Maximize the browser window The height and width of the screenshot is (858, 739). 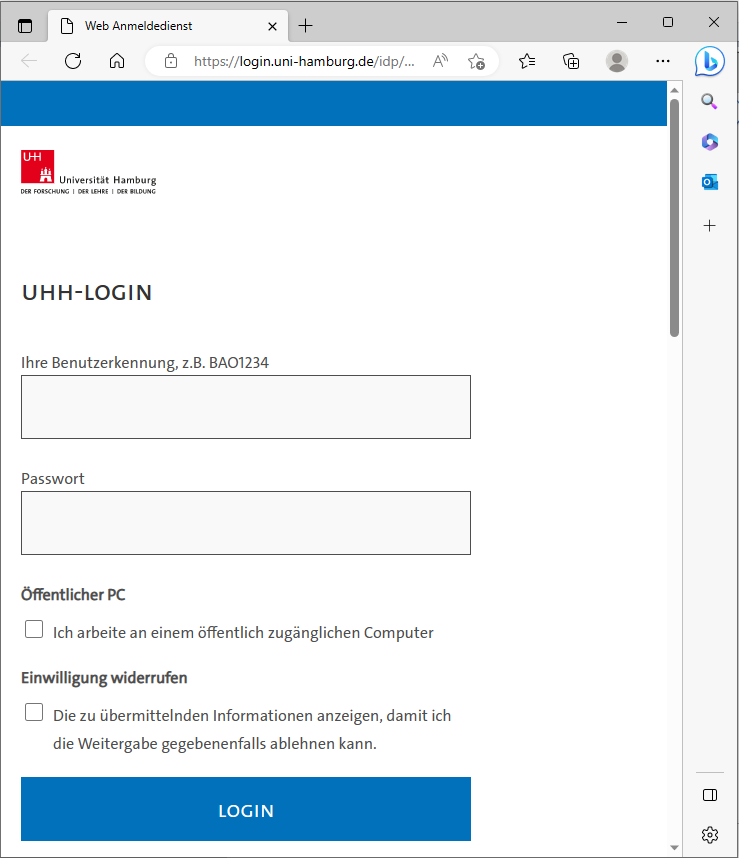[x=668, y=22]
